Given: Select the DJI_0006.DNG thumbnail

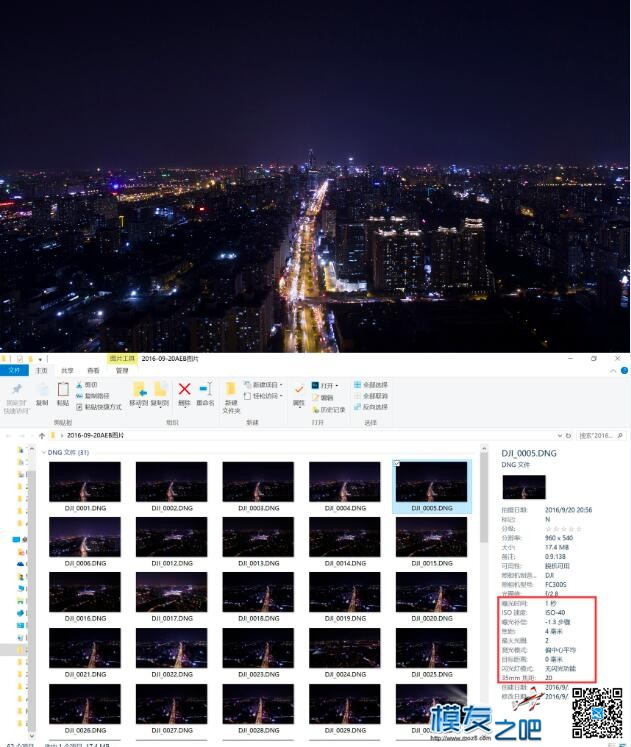Looking at the screenshot, I should tap(85, 537).
